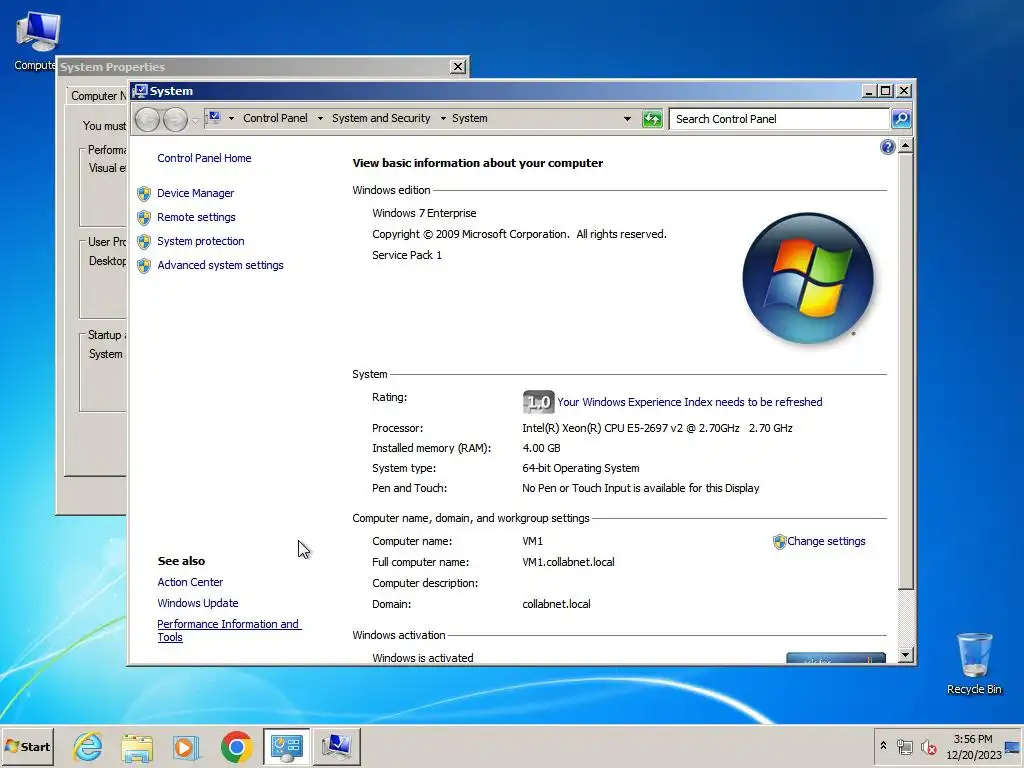The height and width of the screenshot is (768, 1024).
Task: Close the System Properties dialog
Action: [458, 67]
